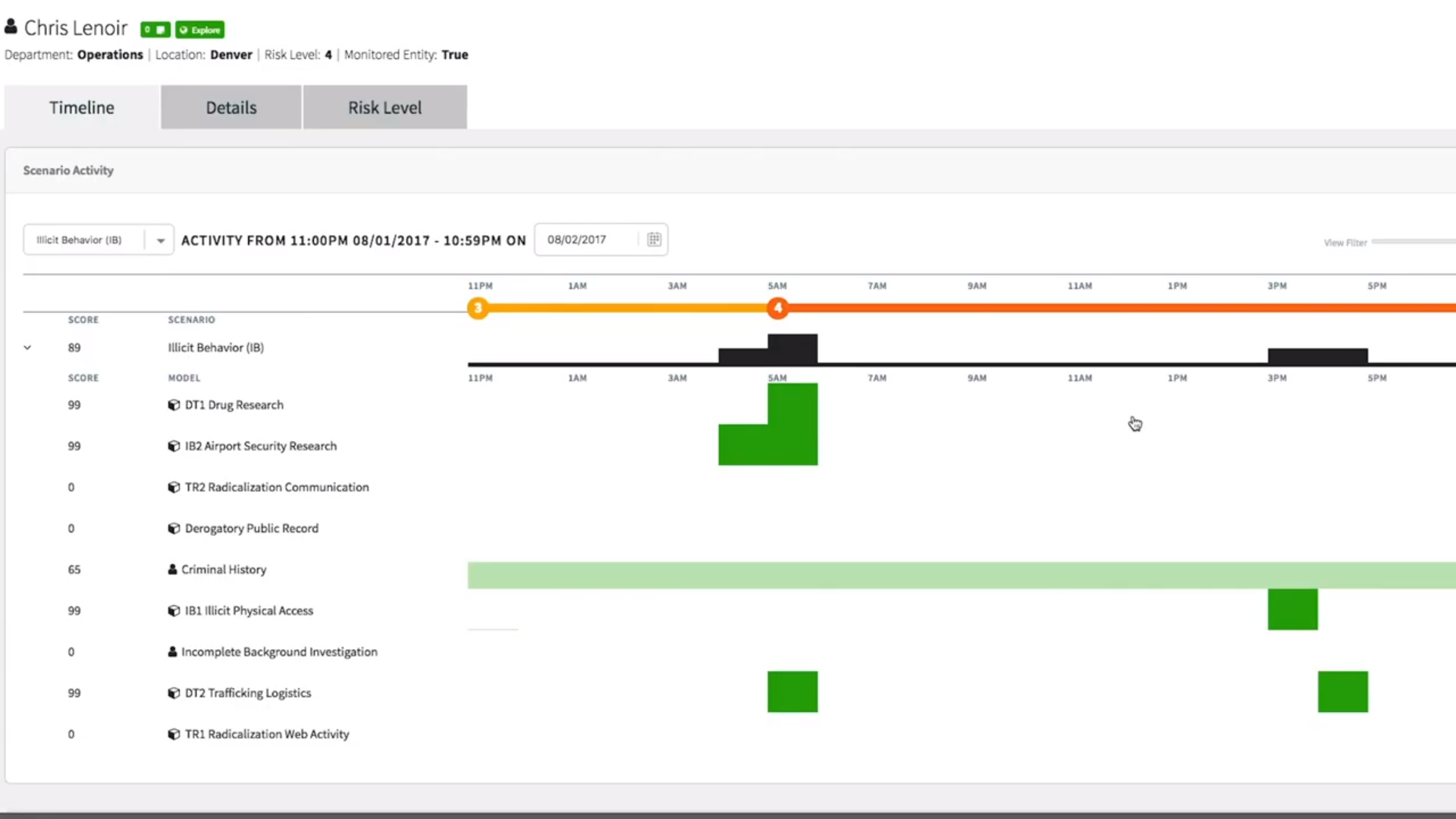Click the DT2 Trafficking Logistics cube icon
The image size is (1456, 819).
pos(172,692)
